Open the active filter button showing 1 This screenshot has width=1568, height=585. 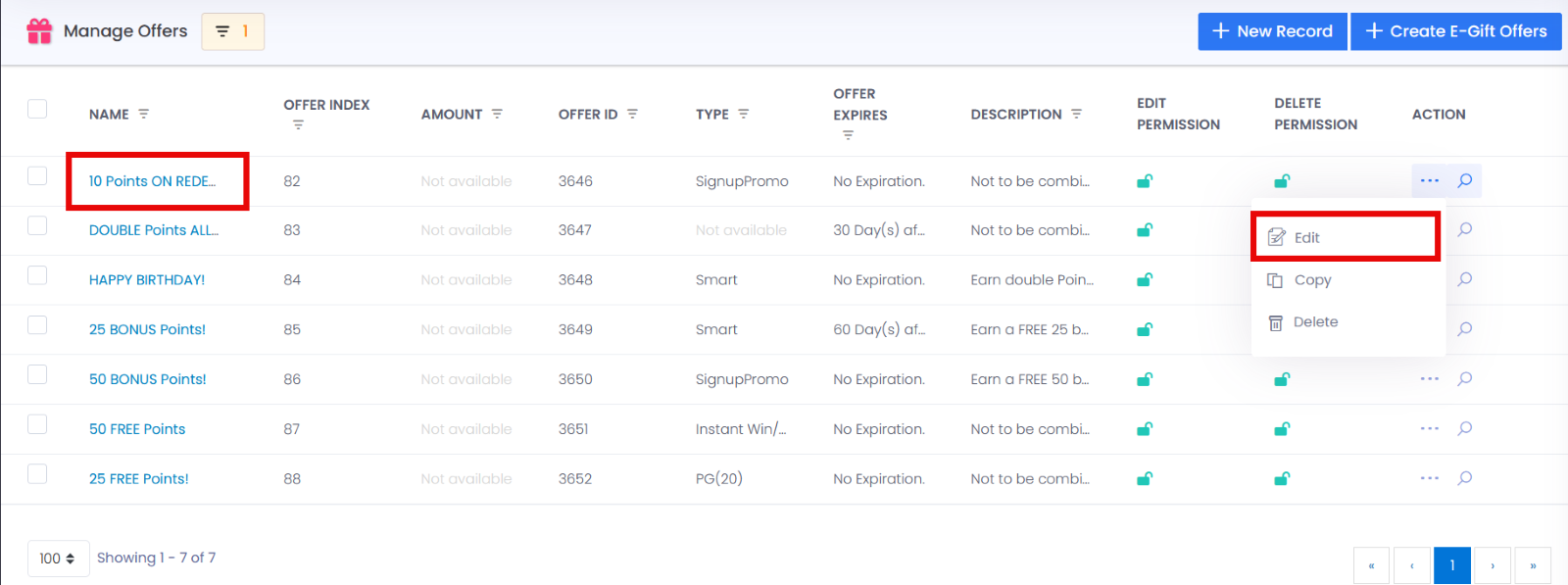(233, 31)
